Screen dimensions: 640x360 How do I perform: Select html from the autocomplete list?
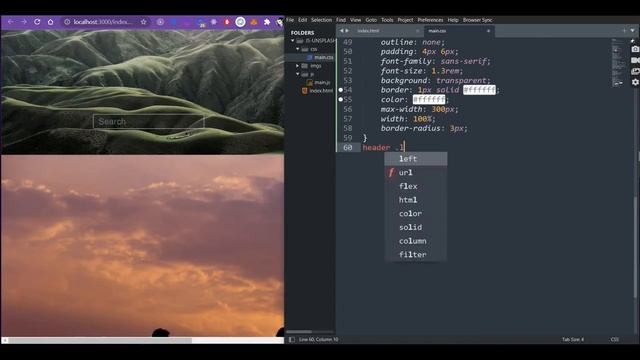416,200
